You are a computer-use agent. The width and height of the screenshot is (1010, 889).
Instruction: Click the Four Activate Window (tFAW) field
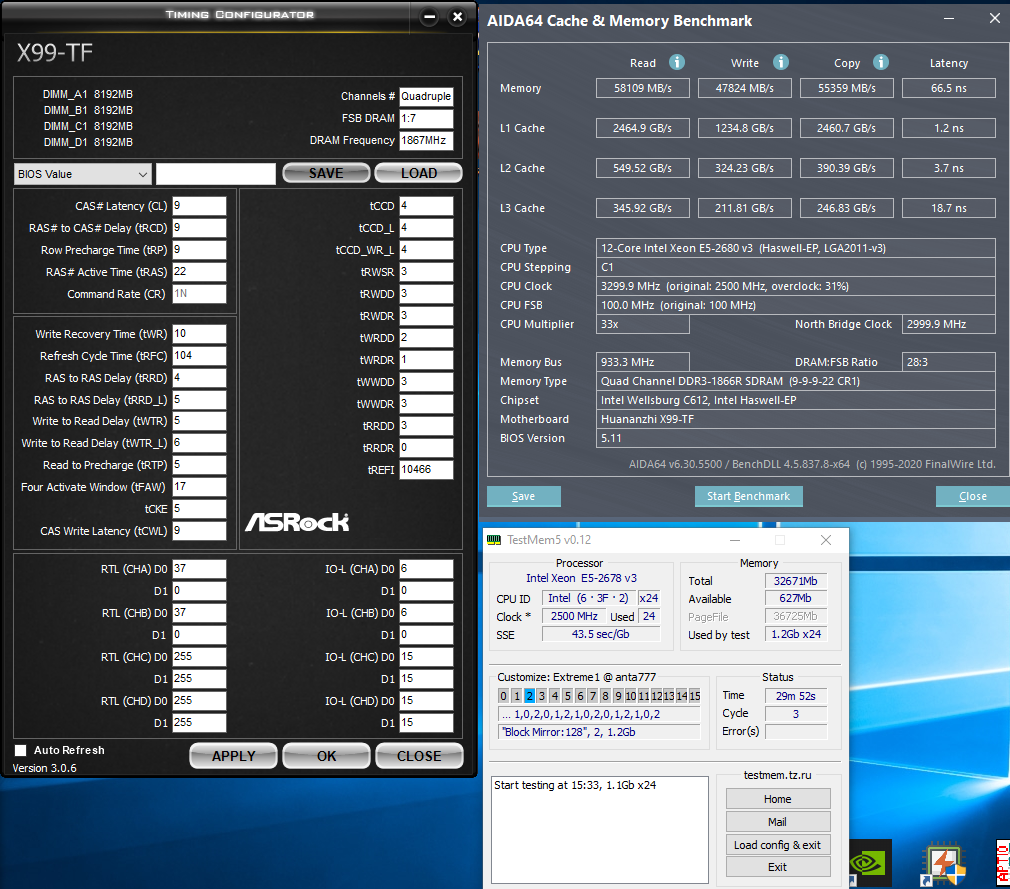click(x=199, y=487)
